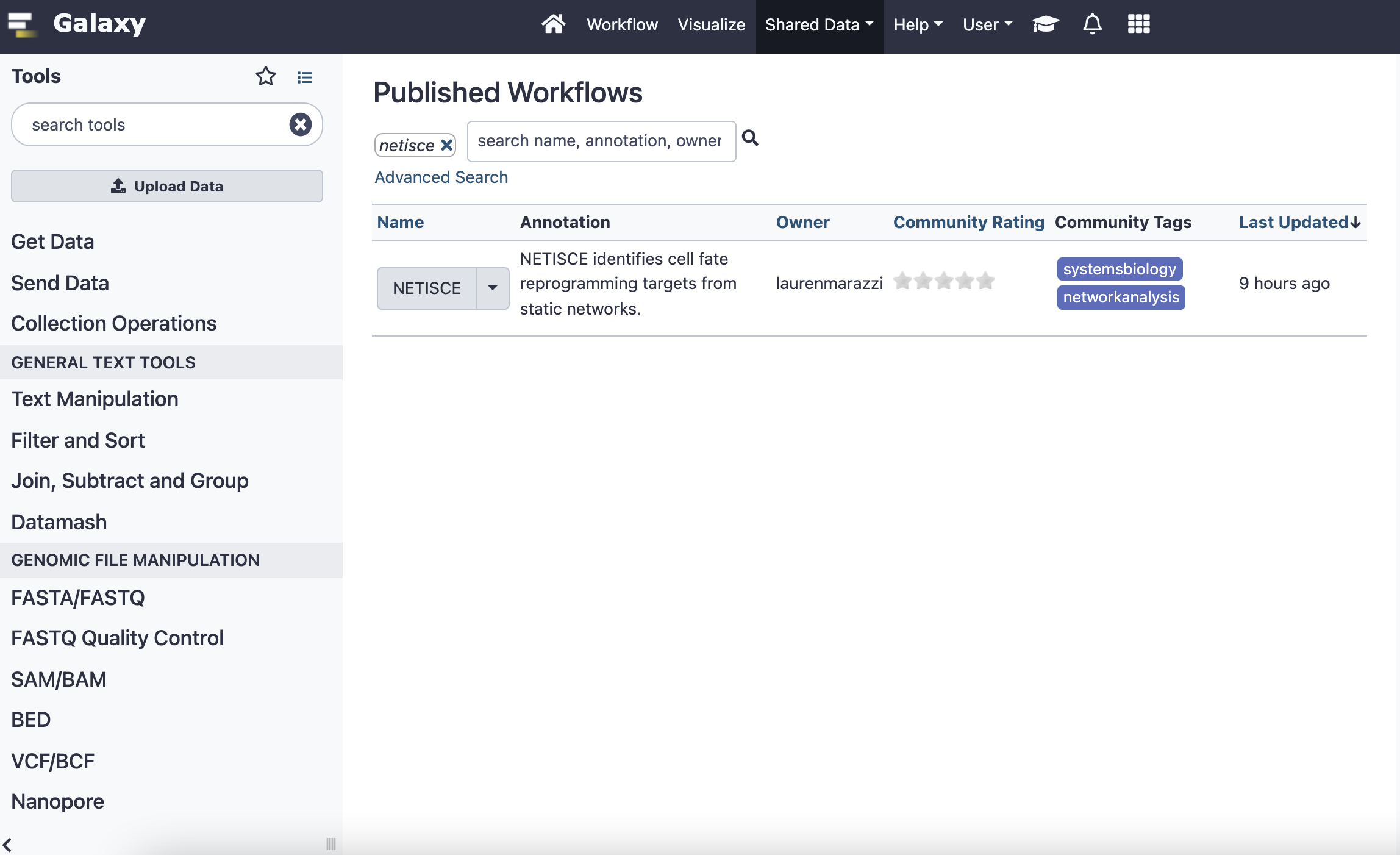Open the training materials graduation cap icon
1400x855 pixels.
coord(1045,24)
